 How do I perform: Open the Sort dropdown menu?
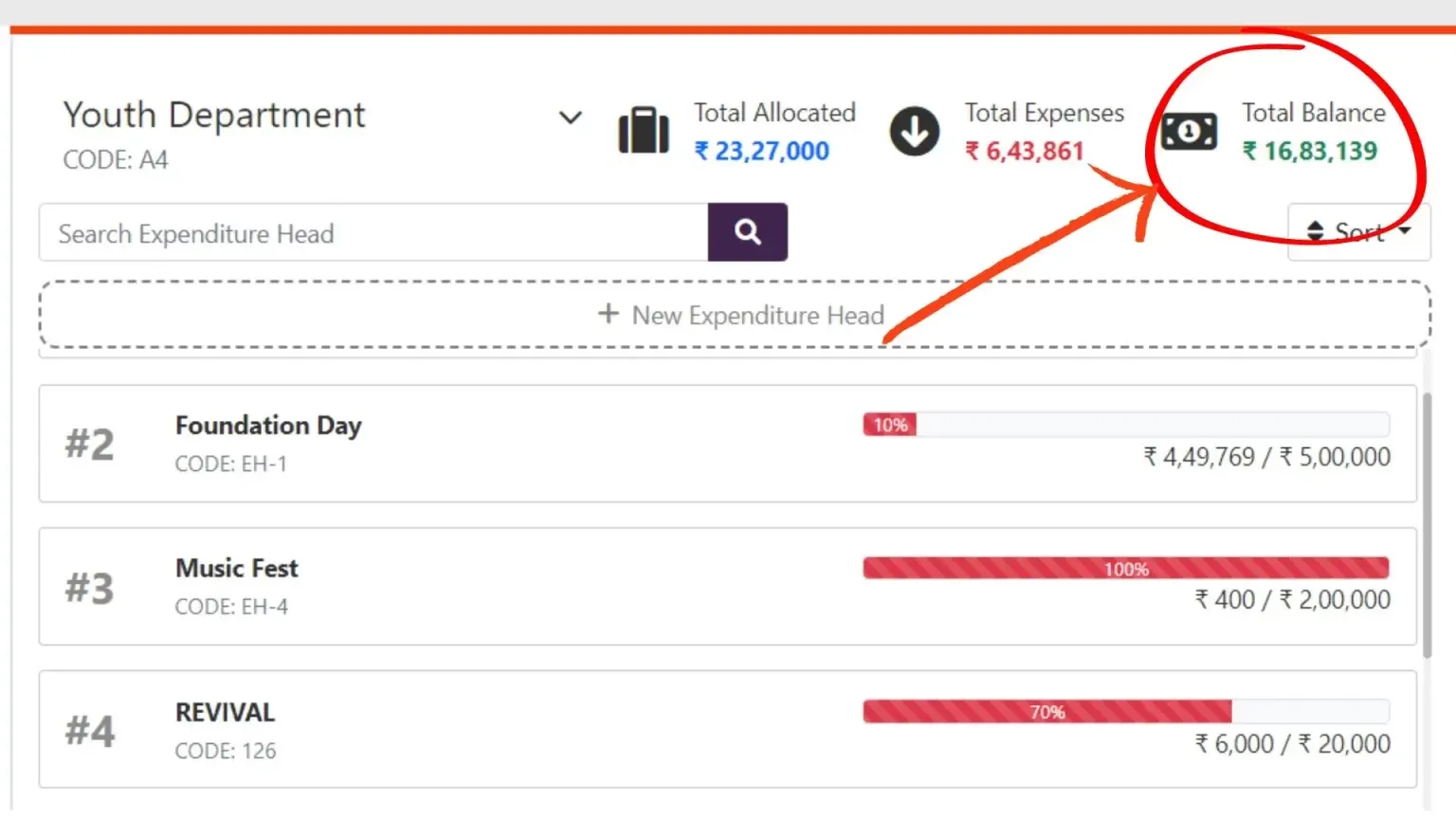point(1358,231)
